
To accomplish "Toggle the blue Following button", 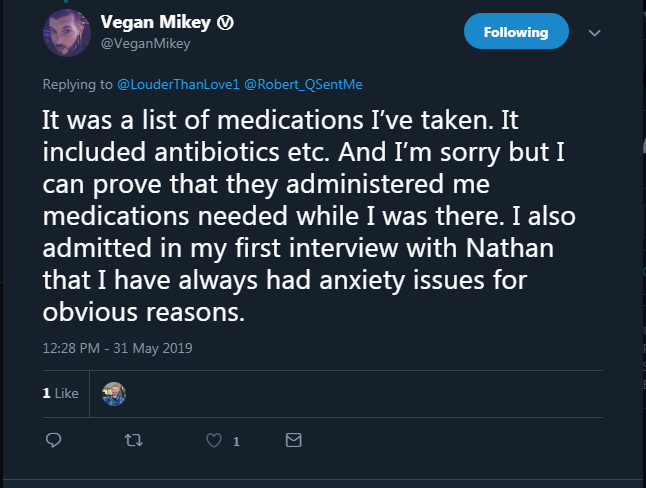I will (x=516, y=32).
